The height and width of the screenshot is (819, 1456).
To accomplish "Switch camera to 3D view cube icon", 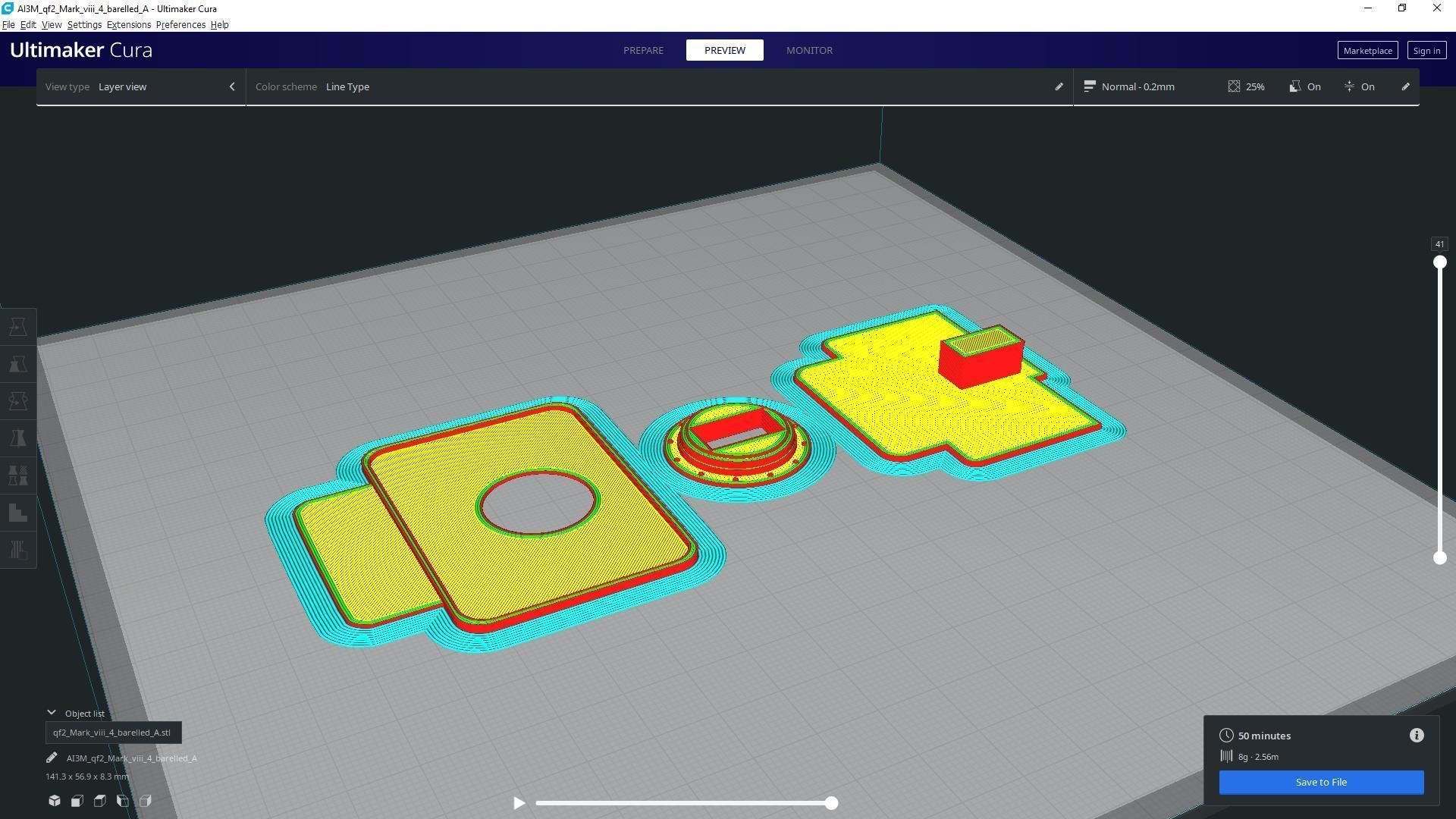I will pyautogui.click(x=55, y=801).
